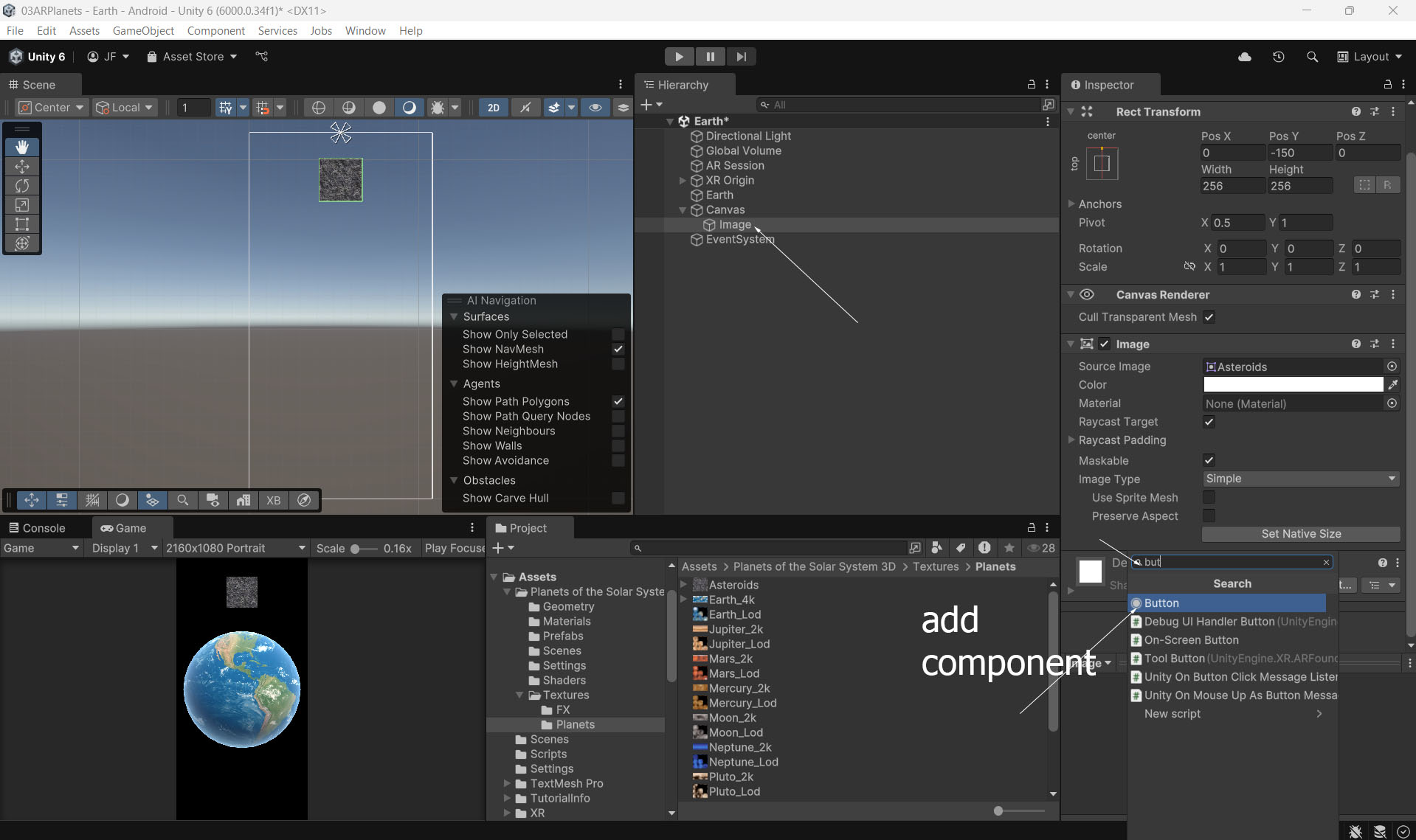Select the Jupiter_2k texture asset

point(735,629)
